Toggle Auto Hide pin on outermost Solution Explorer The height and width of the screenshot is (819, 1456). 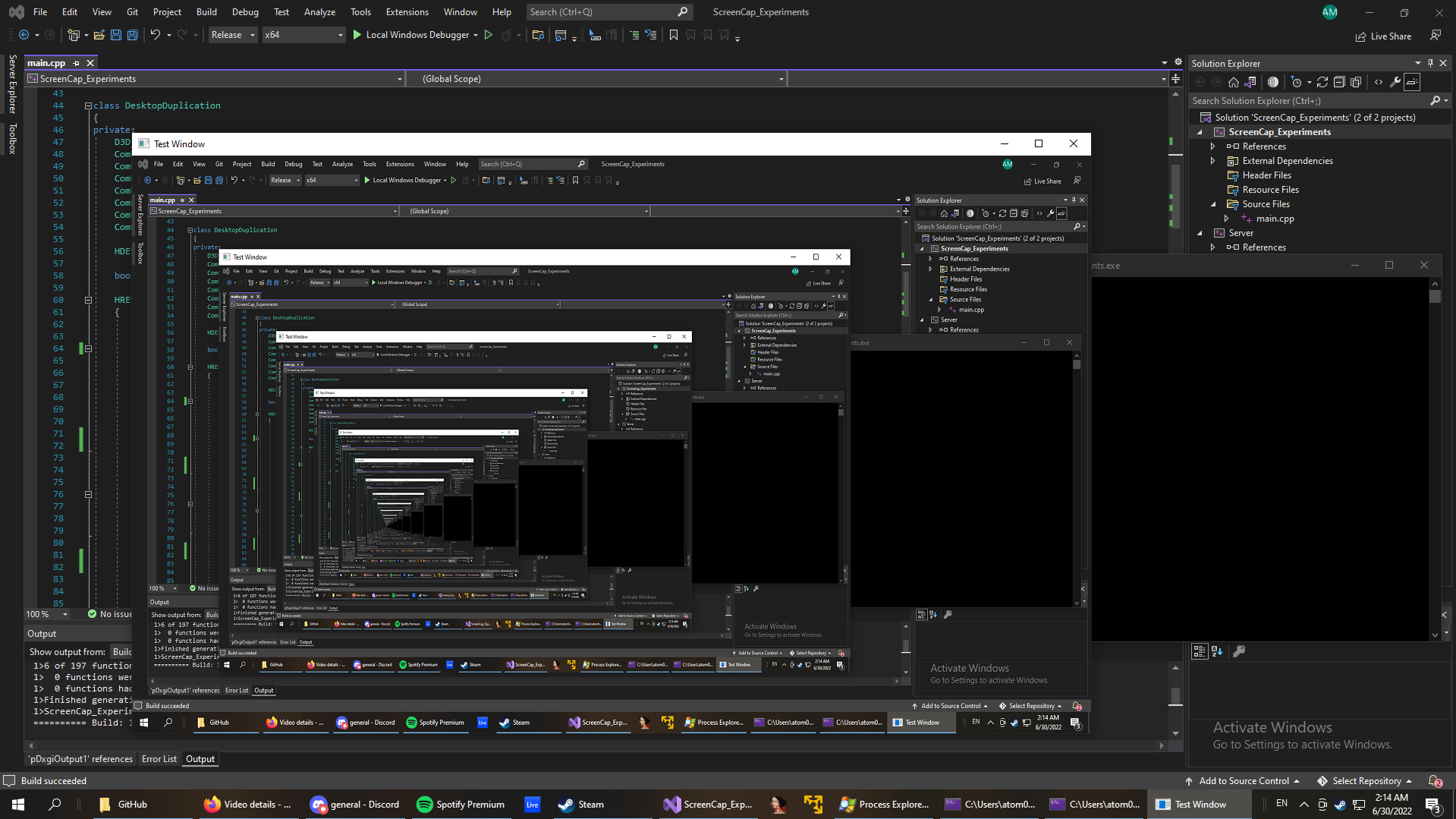pyautogui.click(x=1430, y=63)
